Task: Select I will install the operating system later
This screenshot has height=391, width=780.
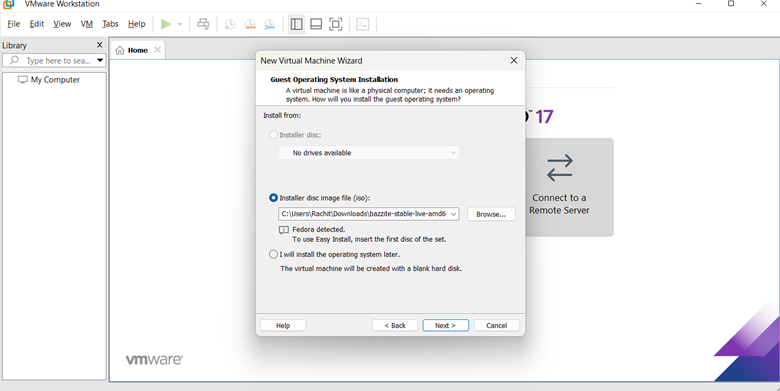Action: point(273,254)
